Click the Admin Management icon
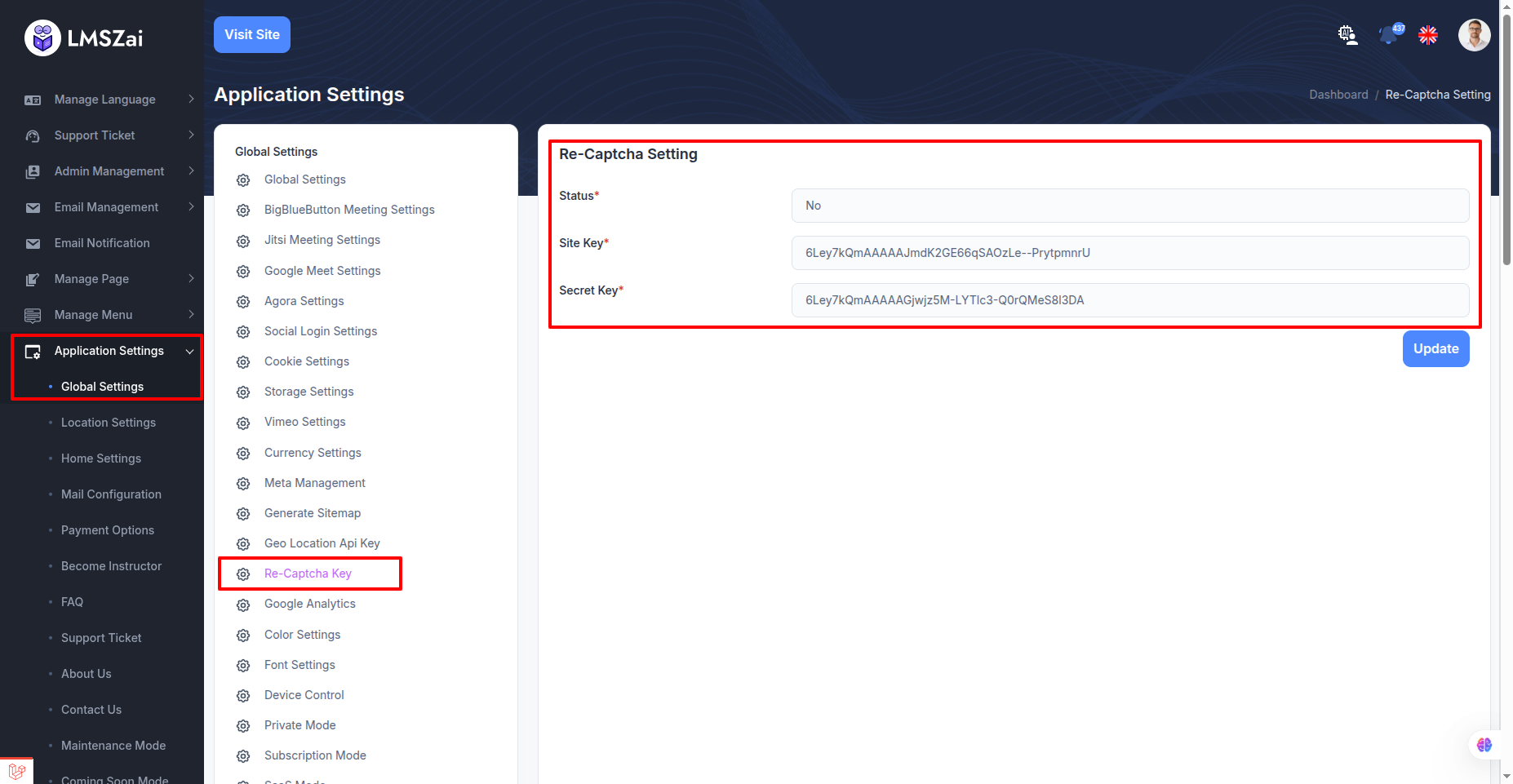The width and height of the screenshot is (1513, 784). click(x=33, y=171)
